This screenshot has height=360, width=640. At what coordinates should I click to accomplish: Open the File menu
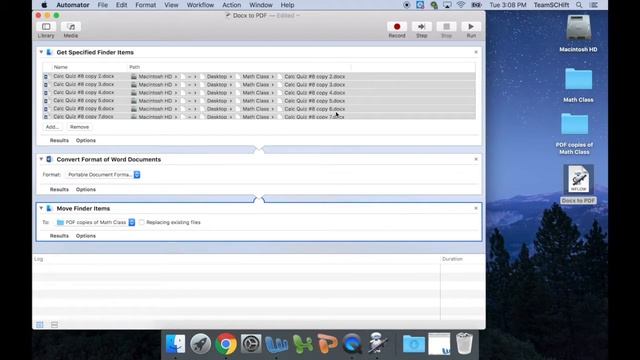[102, 5]
